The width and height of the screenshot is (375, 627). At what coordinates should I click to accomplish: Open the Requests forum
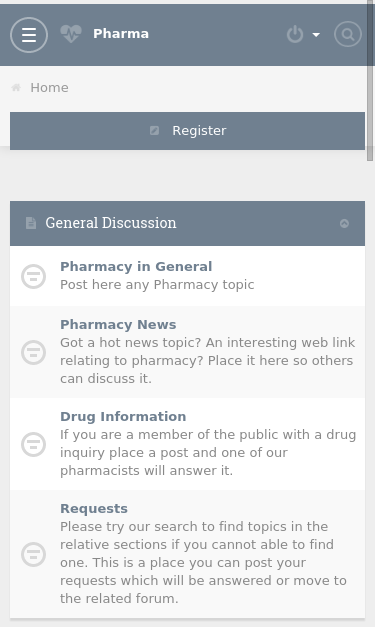[94, 509]
